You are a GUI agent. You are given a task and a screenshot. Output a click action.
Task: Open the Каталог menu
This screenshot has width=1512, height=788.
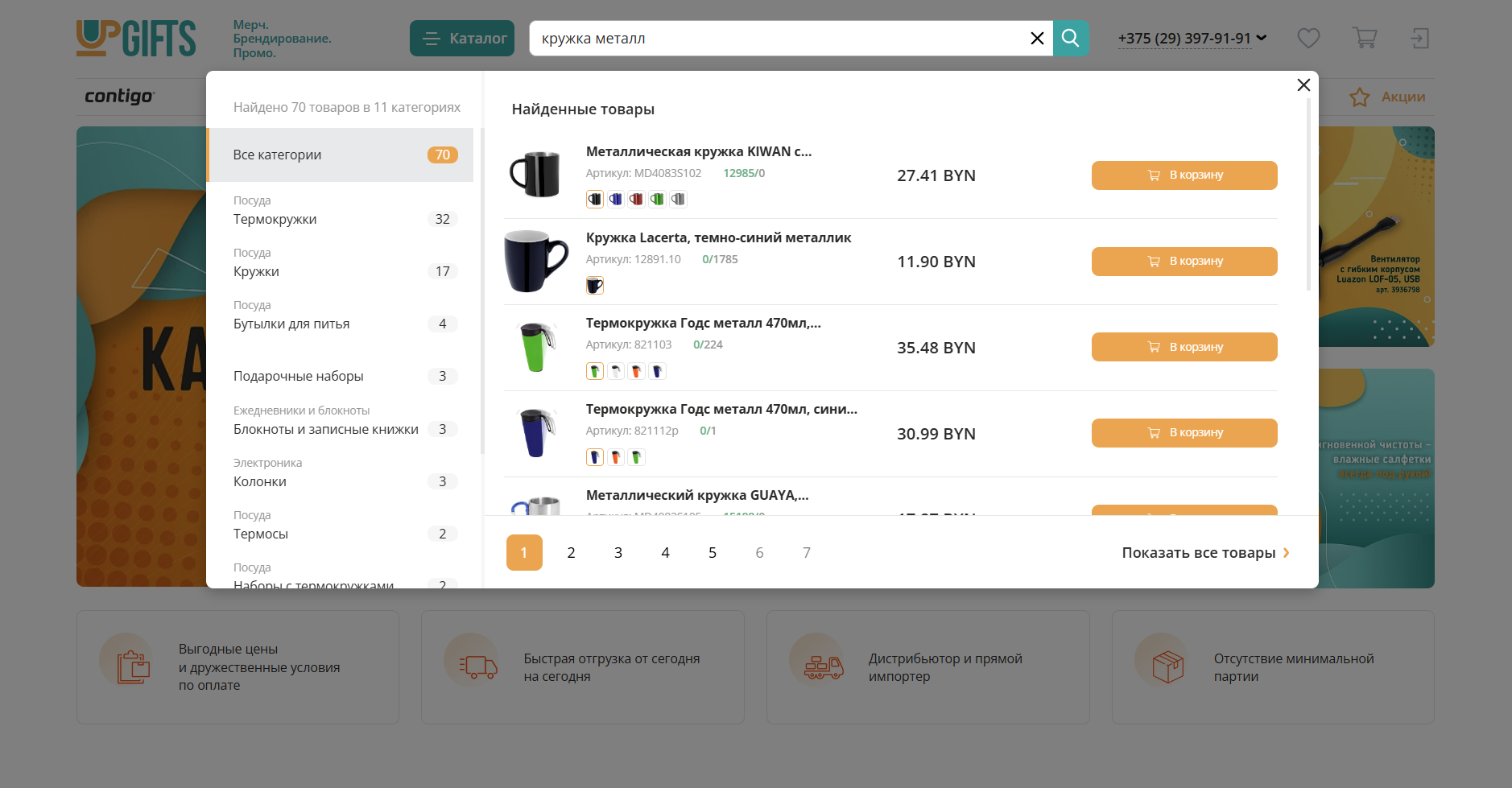pyautogui.click(x=462, y=39)
